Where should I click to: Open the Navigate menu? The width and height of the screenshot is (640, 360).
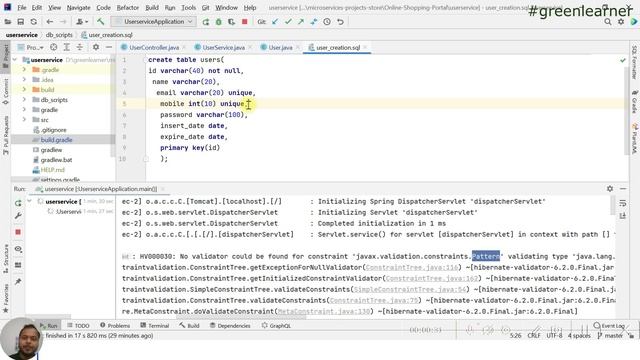pyautogui.click(x=78, y=7)
